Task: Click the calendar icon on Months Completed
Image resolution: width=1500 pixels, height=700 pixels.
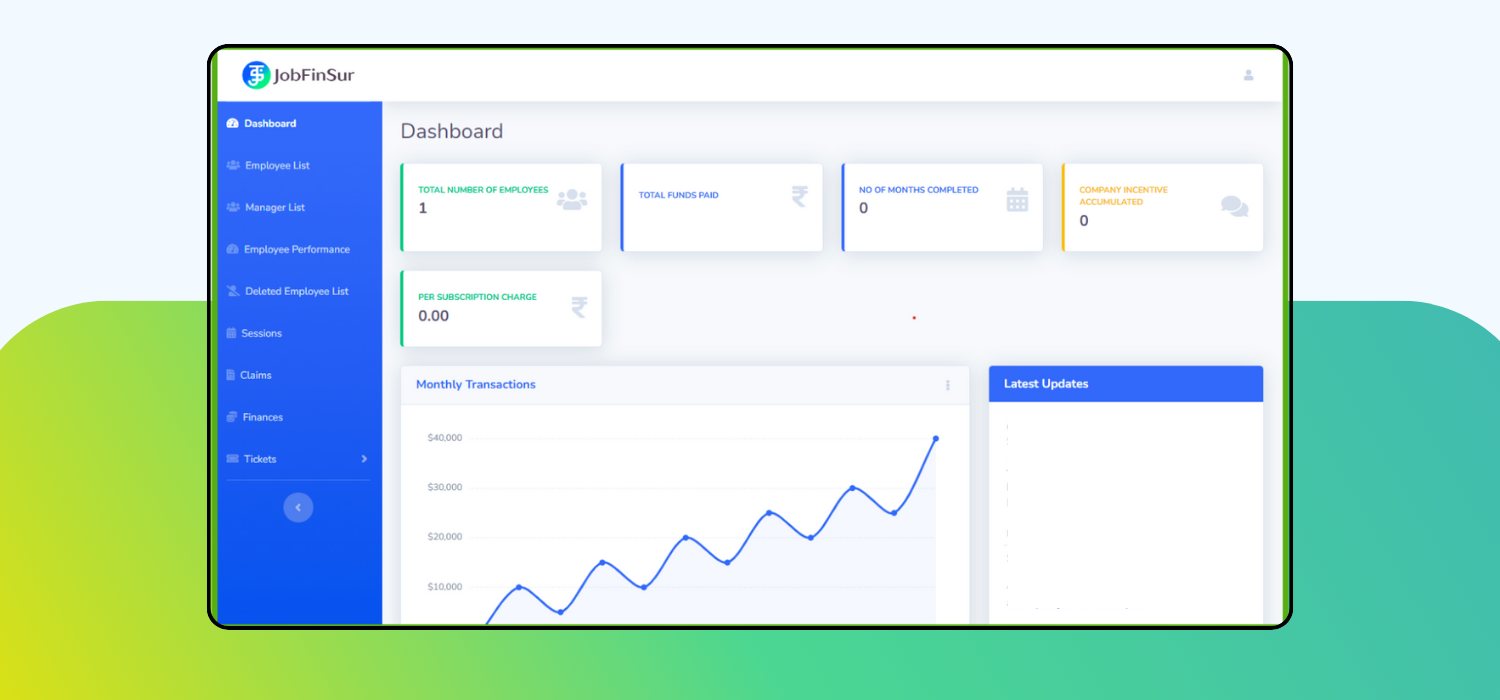Action: pyautogui.click(x=1017, y=200)
